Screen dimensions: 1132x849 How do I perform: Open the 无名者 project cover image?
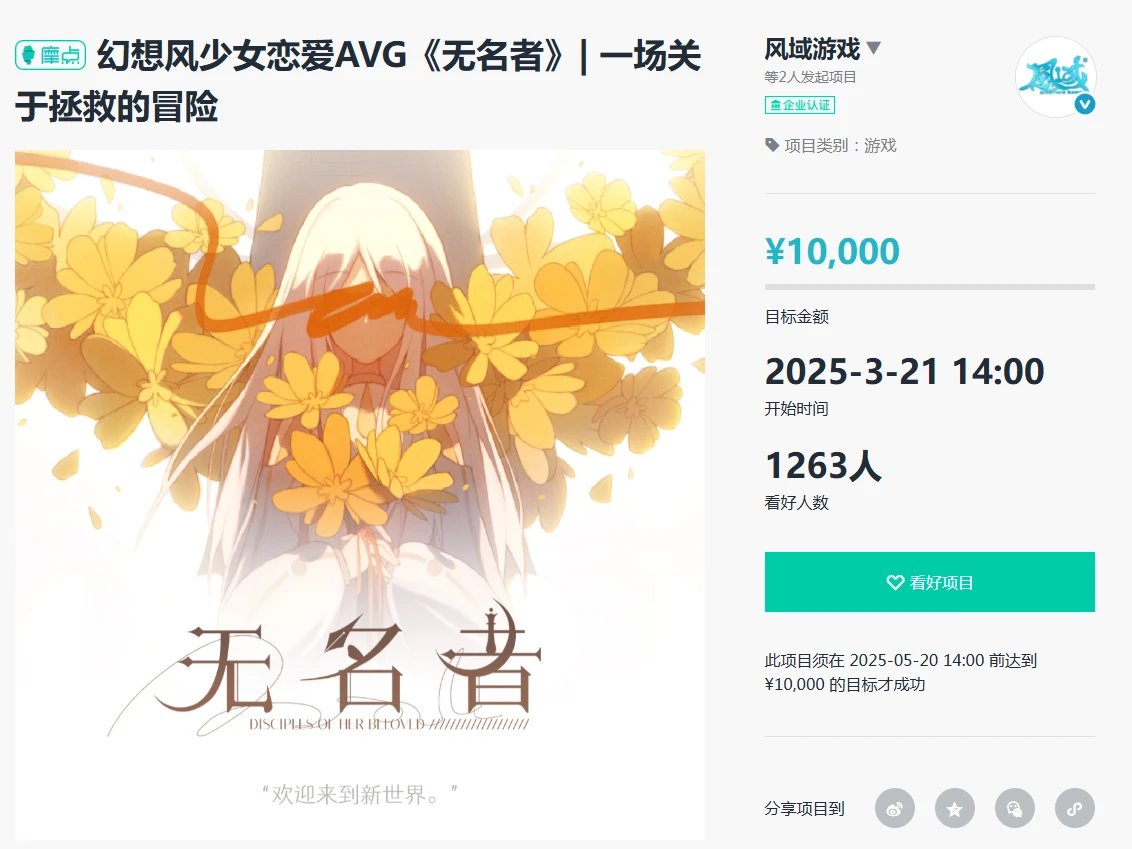point(360,495)
